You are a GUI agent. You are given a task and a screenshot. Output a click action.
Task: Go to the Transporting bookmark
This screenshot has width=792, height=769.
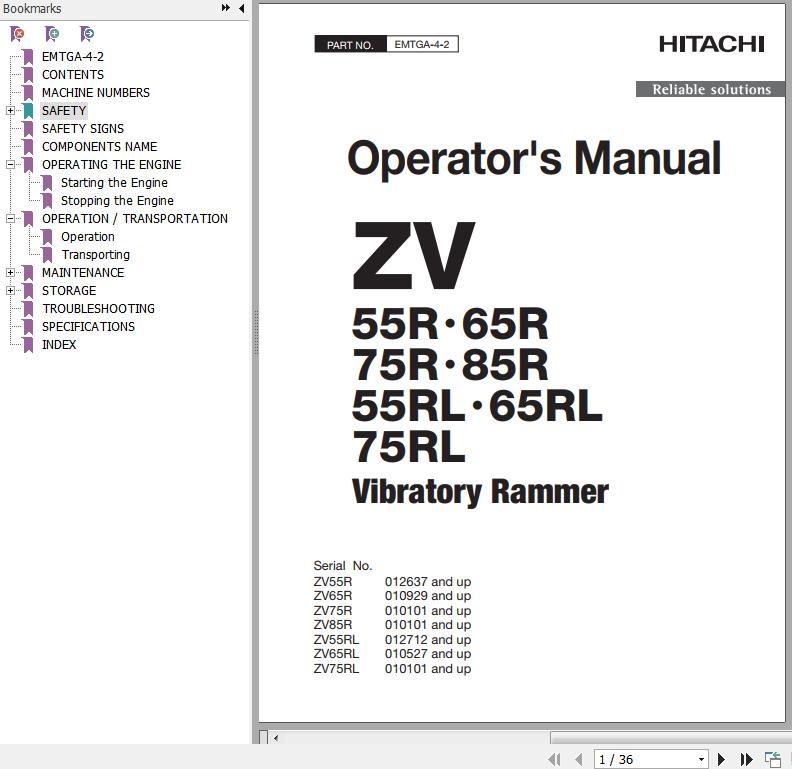pos(95,255)
